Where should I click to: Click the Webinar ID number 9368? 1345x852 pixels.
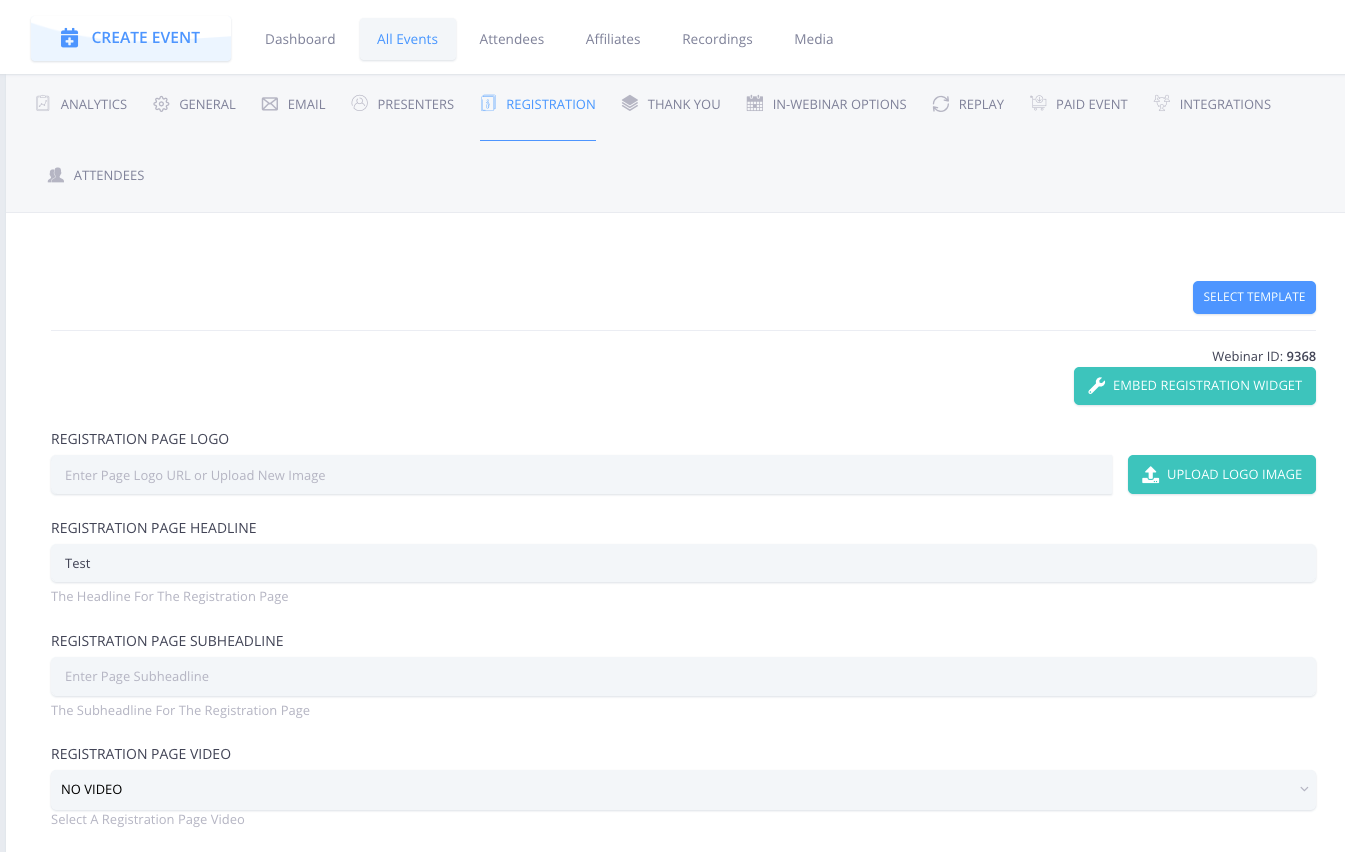(1301, 357)
